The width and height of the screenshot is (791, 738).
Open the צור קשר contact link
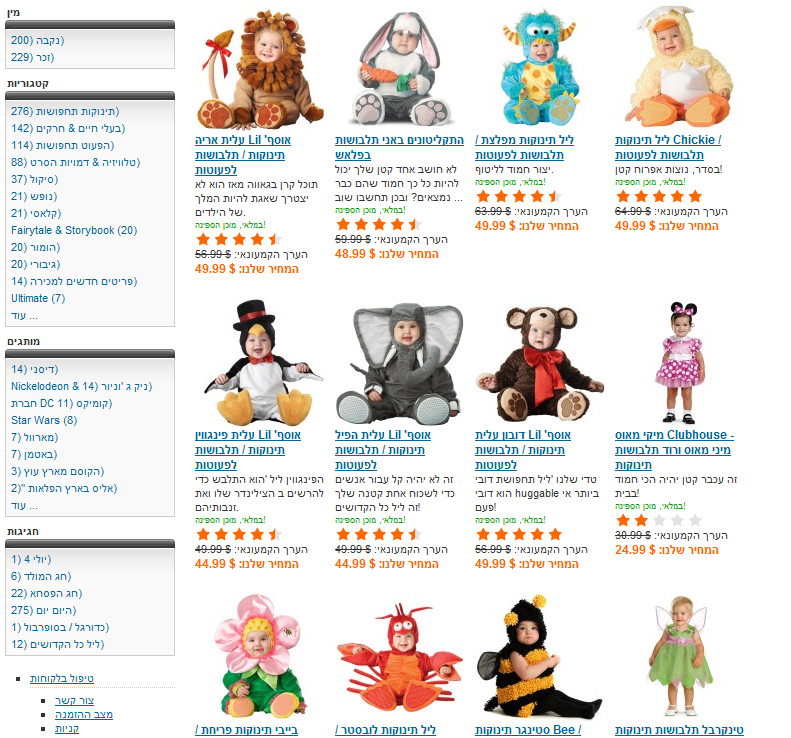coord(75,700)
